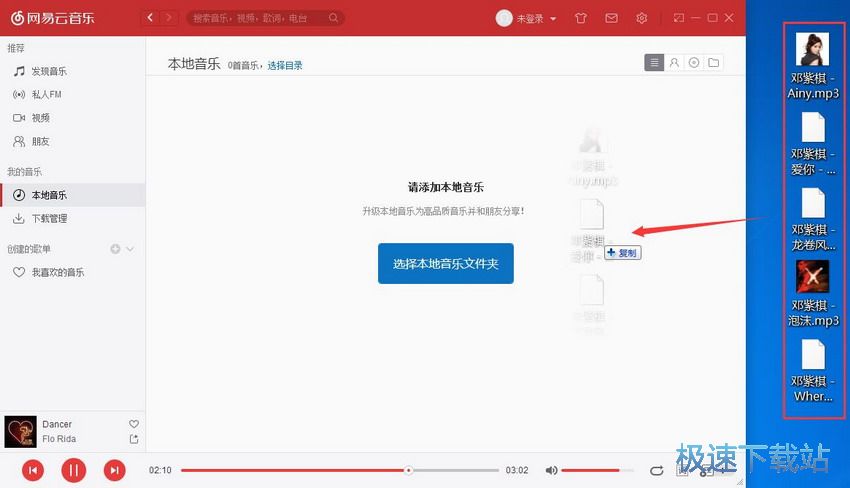
Task: Click the music note icon beside 发现音乐
Action: (19, 71)
